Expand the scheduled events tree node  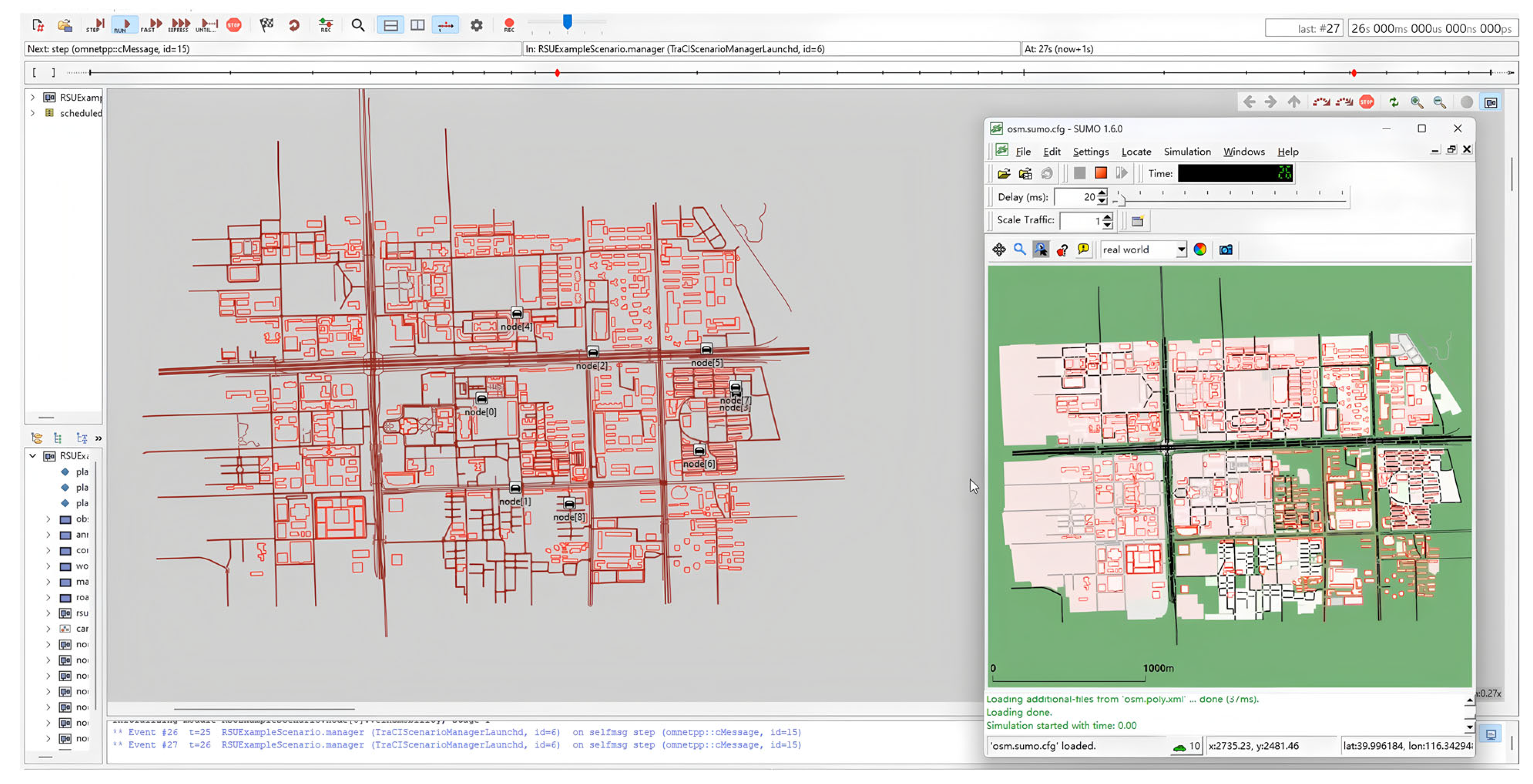click(33, 113)
